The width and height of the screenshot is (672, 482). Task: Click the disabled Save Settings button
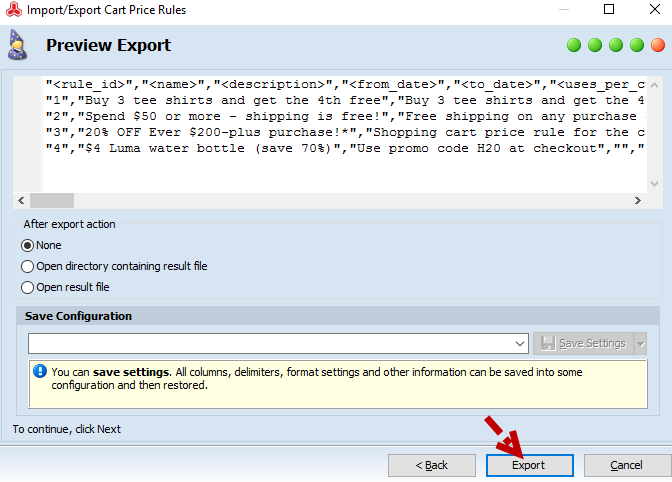(584, 344)
